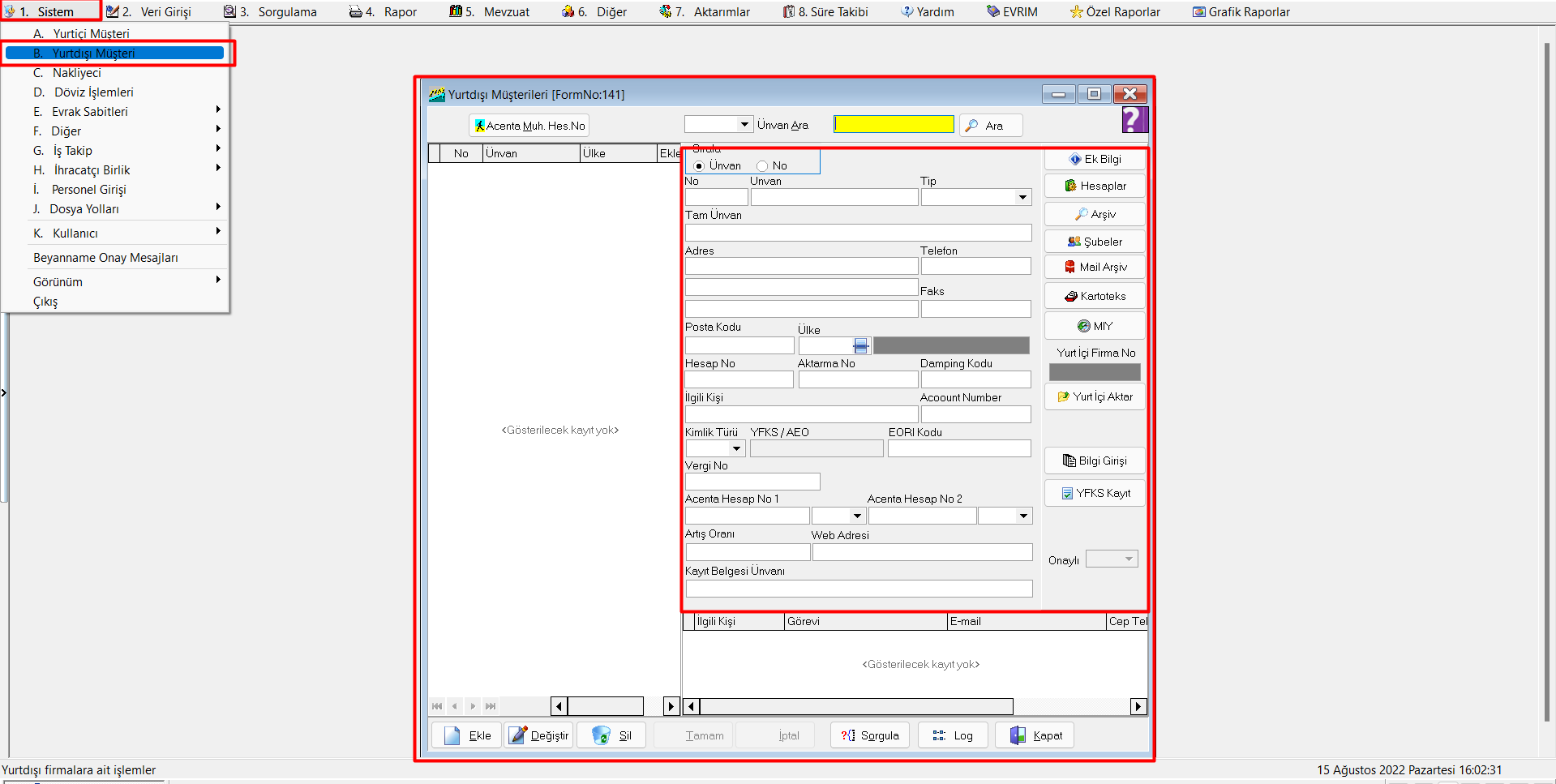Open the Onaylı dropdown
Screen dimensions: 1556x784
tap(1128, 559)
